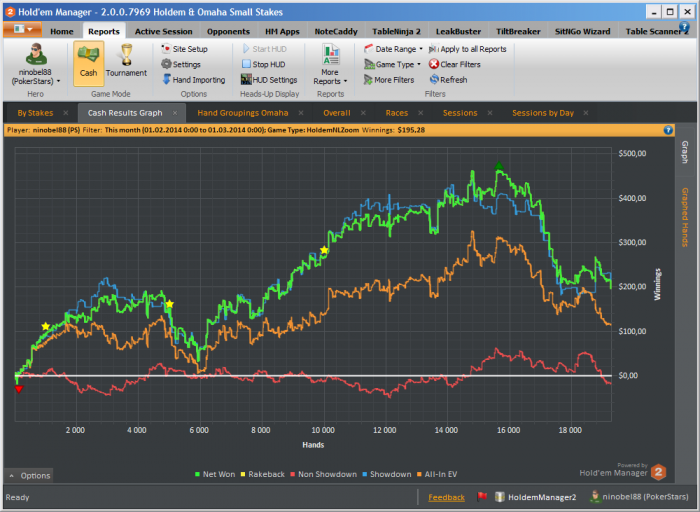The image size is (700, 512).
Task: Click the Refresh icon
Action: coord(434,79)
